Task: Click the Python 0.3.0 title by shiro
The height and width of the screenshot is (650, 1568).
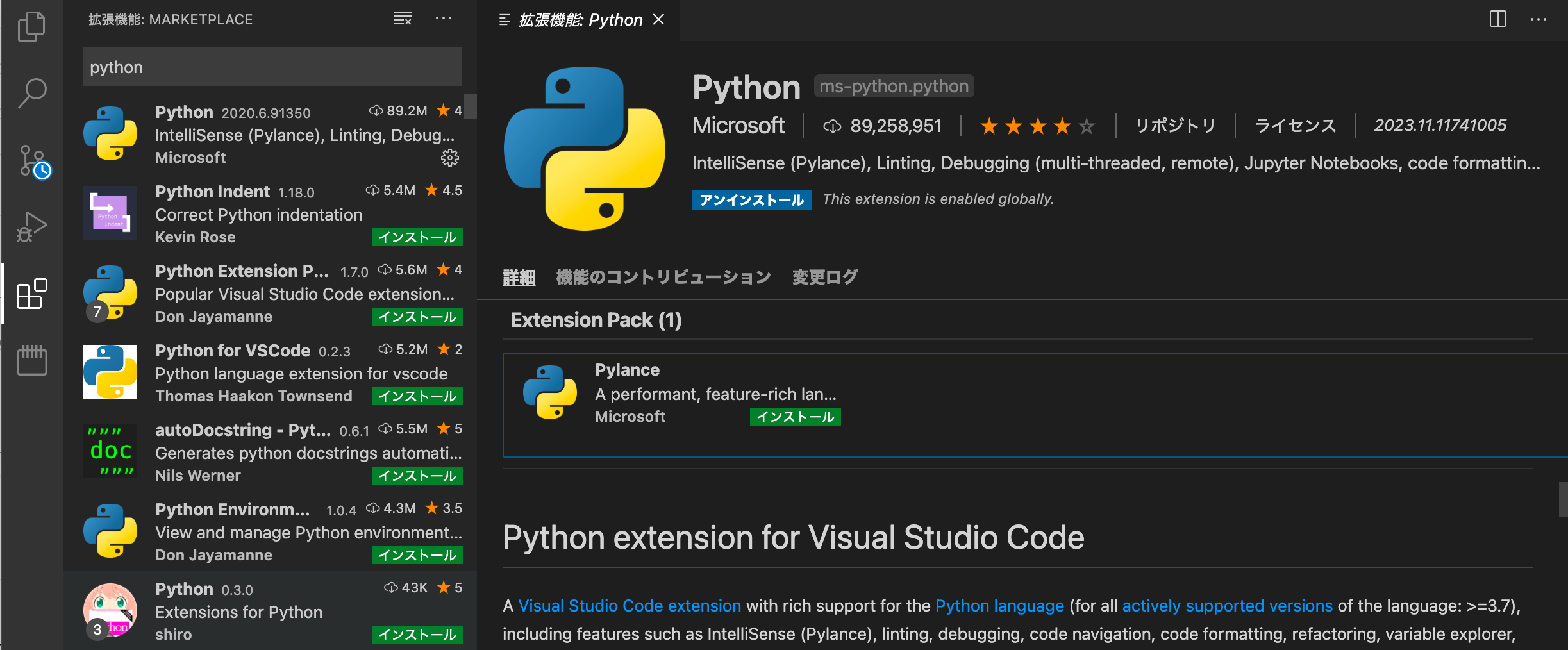Action: click(x=184, y=589)
